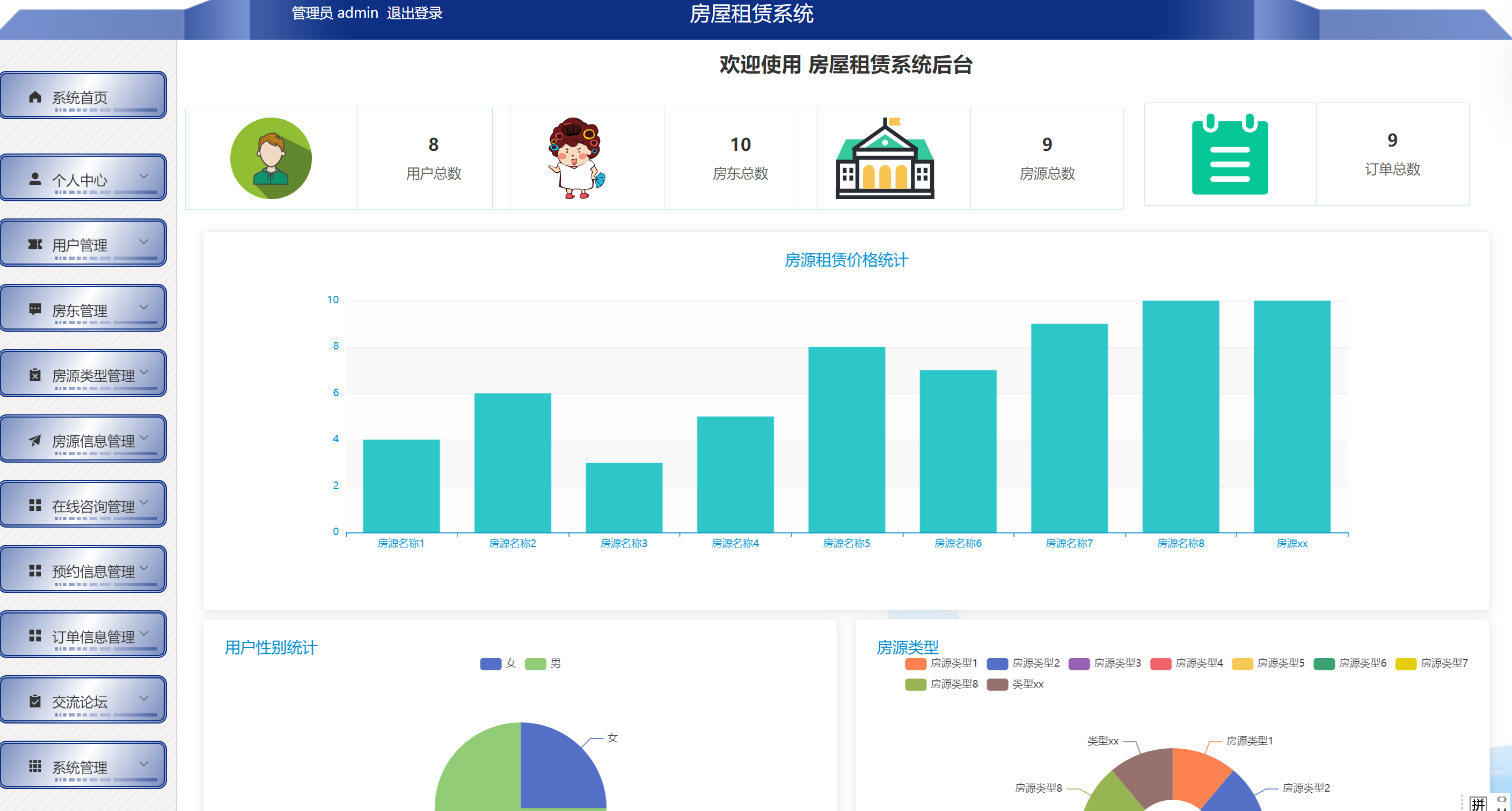This screenshot has width=1512, height=811.
Task: Expand the 交流论坛 chevron
Action: click(144, 698)
